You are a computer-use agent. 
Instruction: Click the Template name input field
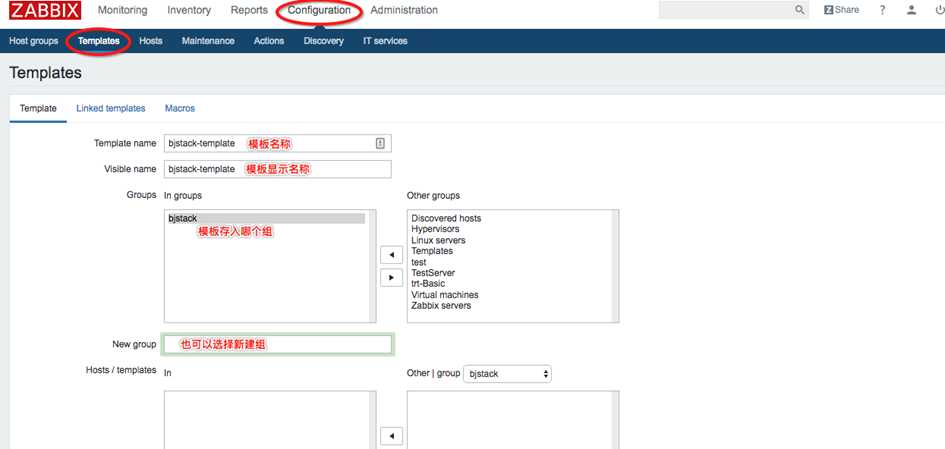[278, 143]
